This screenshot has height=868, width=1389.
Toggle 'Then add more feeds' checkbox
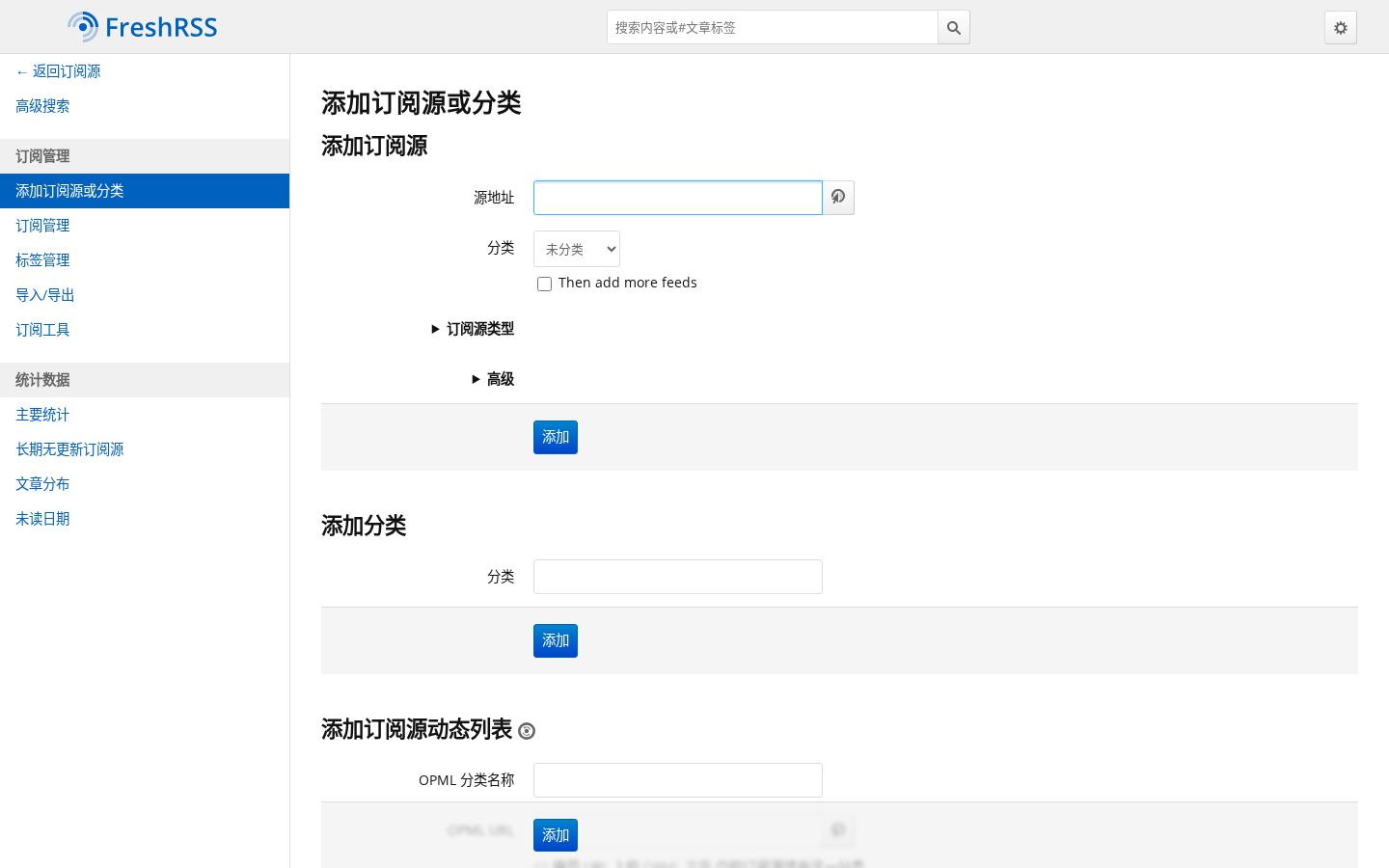click(x=544, y=284)
